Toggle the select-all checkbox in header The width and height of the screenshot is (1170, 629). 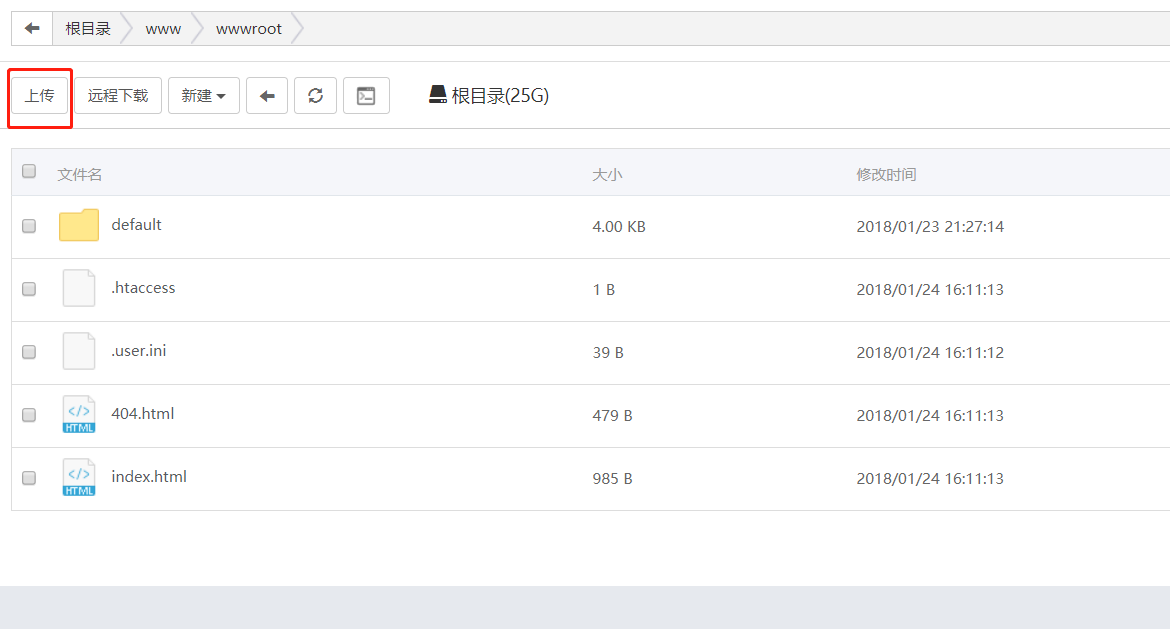tap(29, 171)
